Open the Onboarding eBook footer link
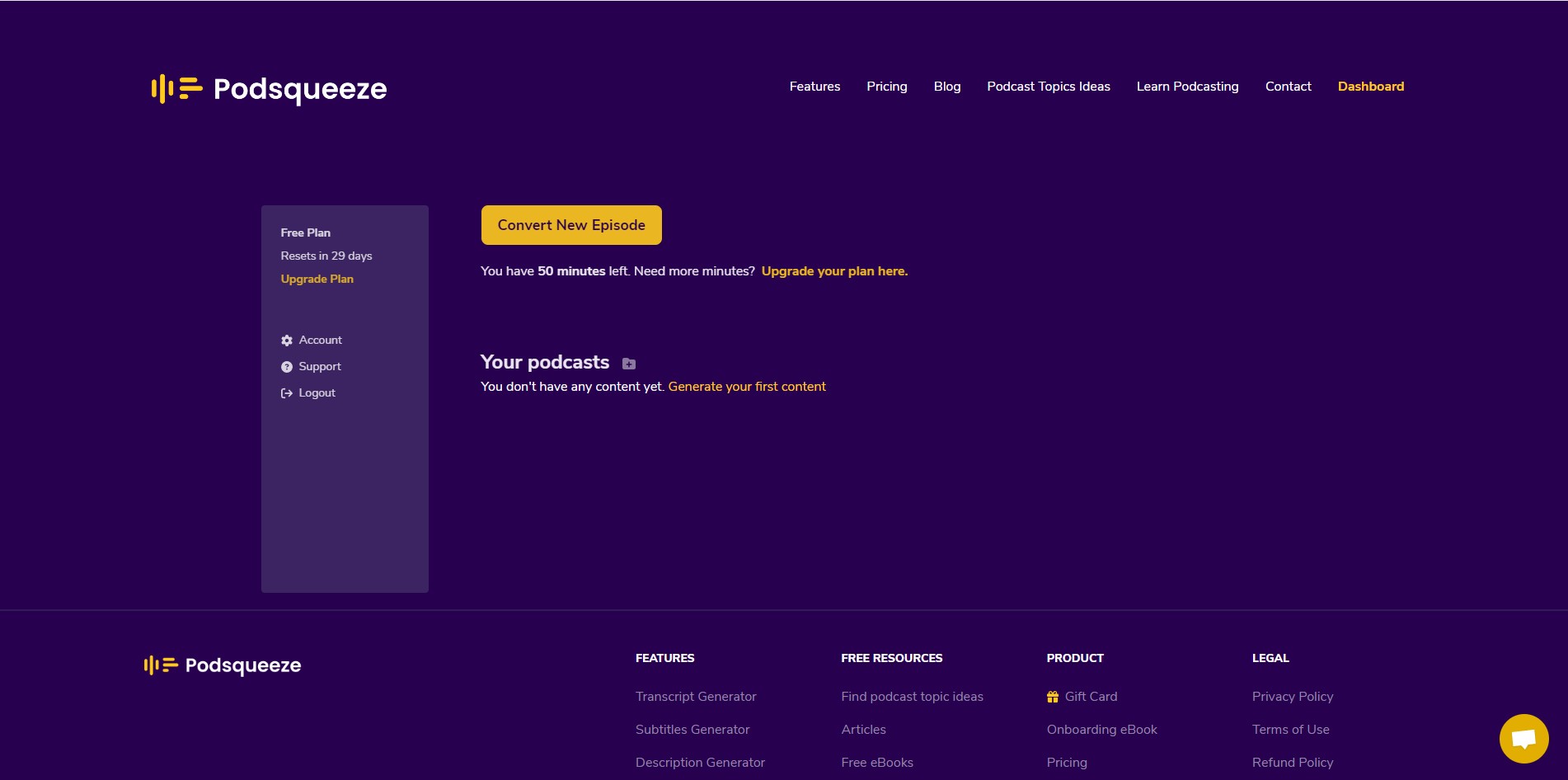The width and height of the screenshot is (1568, 780). (1101, 730)
